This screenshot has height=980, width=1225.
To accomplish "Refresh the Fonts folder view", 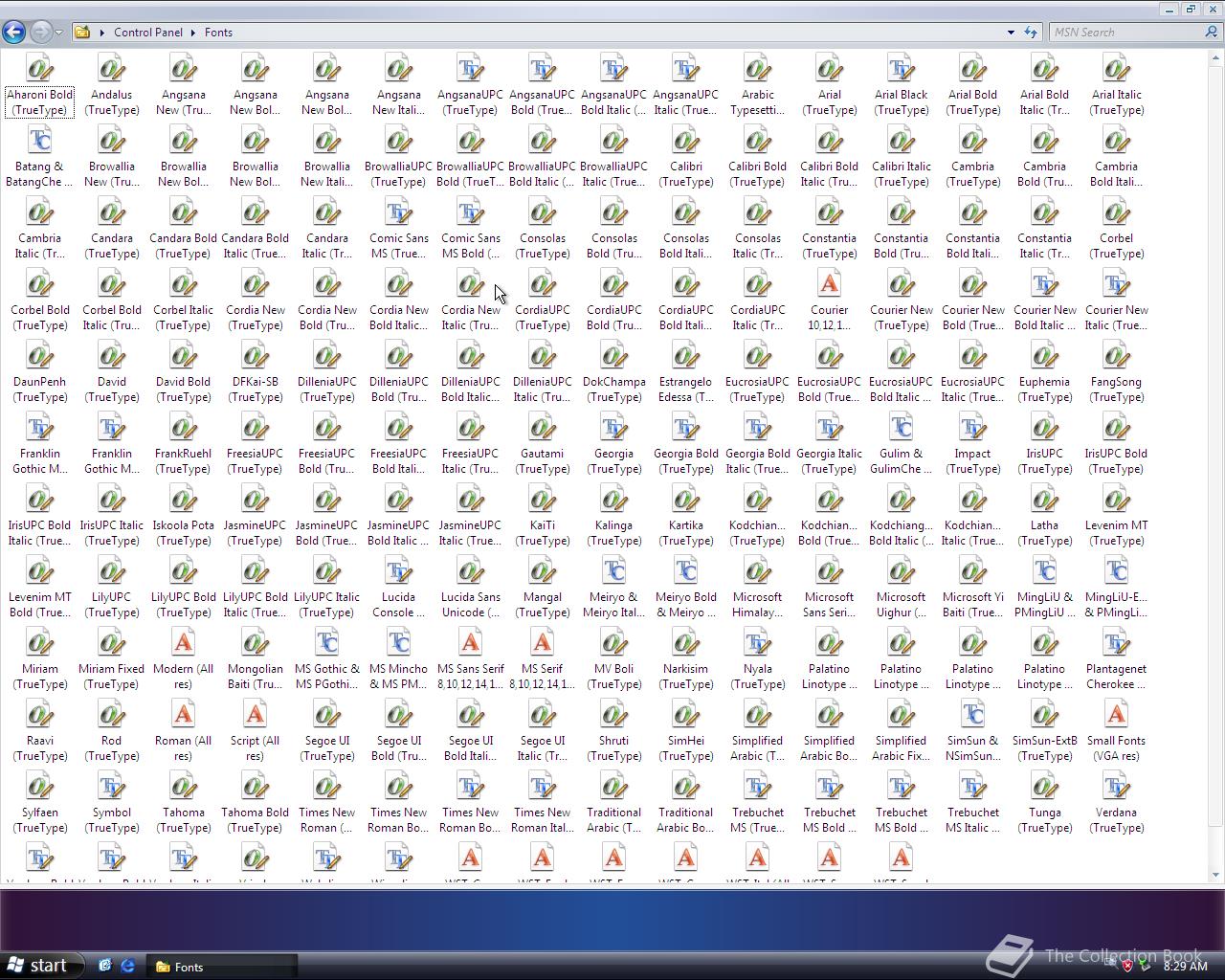I will (x=1031, y=33).
